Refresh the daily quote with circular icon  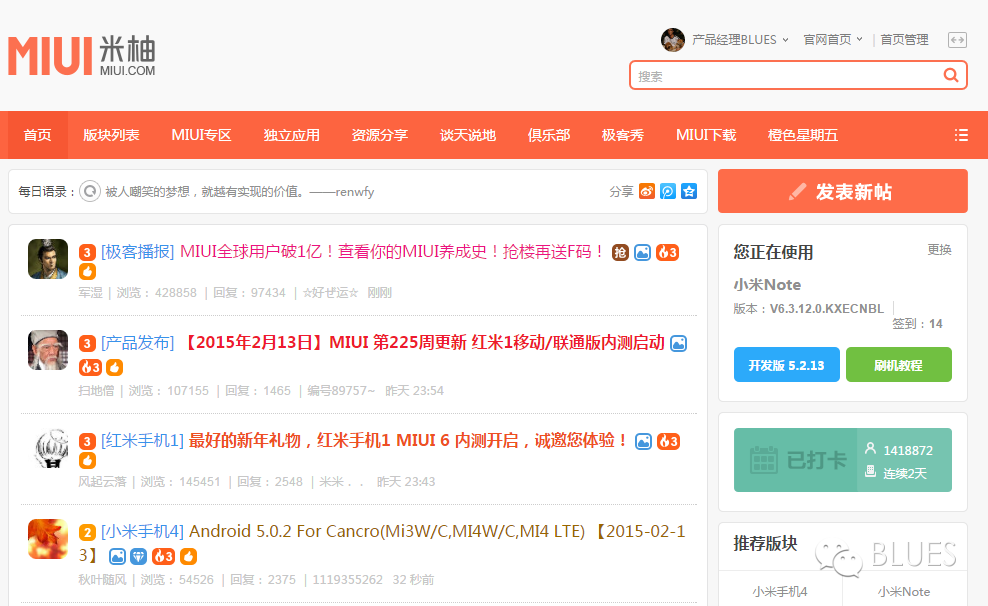(x=90, y=191)
